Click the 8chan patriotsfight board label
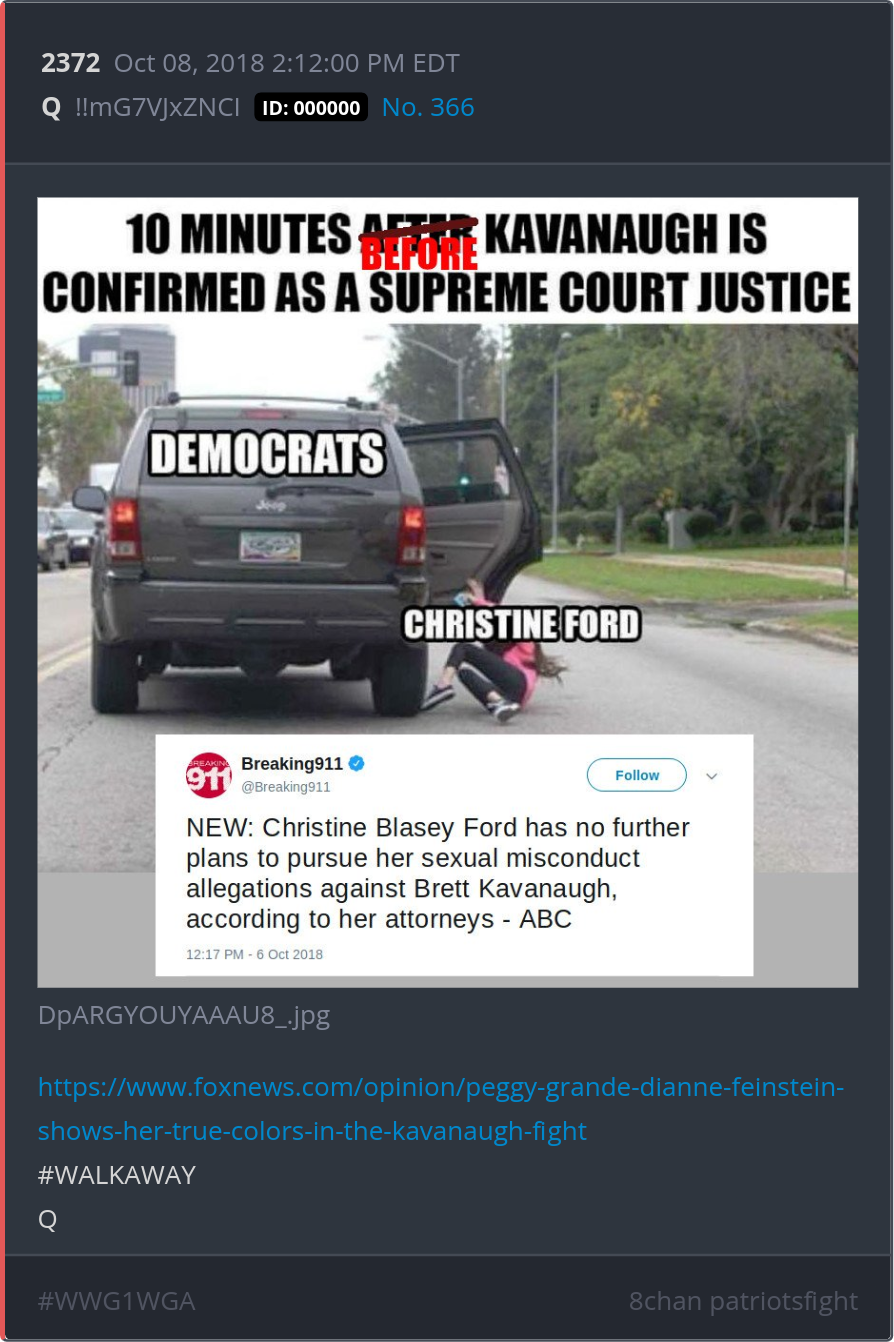The image size is (894, 1342). [743, 1301]
